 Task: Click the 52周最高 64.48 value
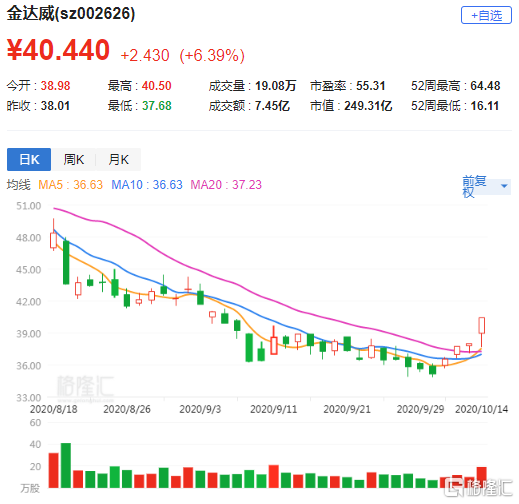[x=456, y=86]
